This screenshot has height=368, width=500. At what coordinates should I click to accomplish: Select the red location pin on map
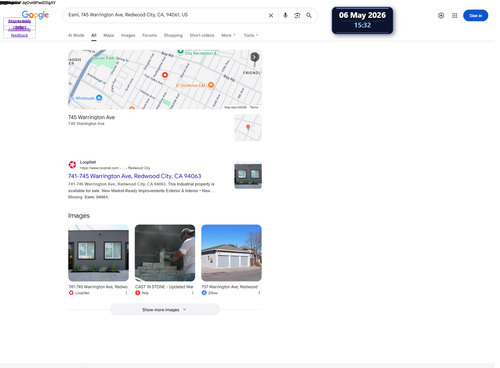coord(165,75)
